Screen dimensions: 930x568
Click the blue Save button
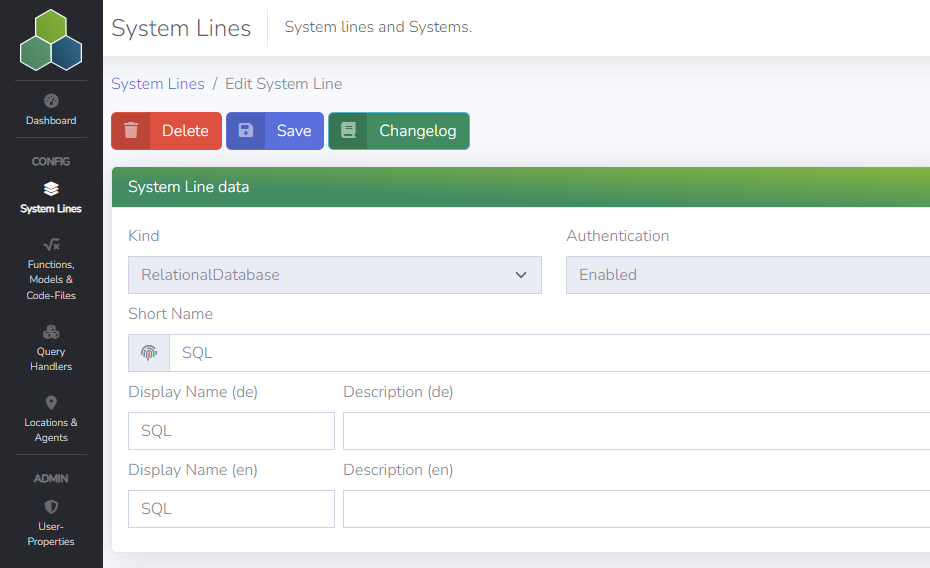point(275,130)
